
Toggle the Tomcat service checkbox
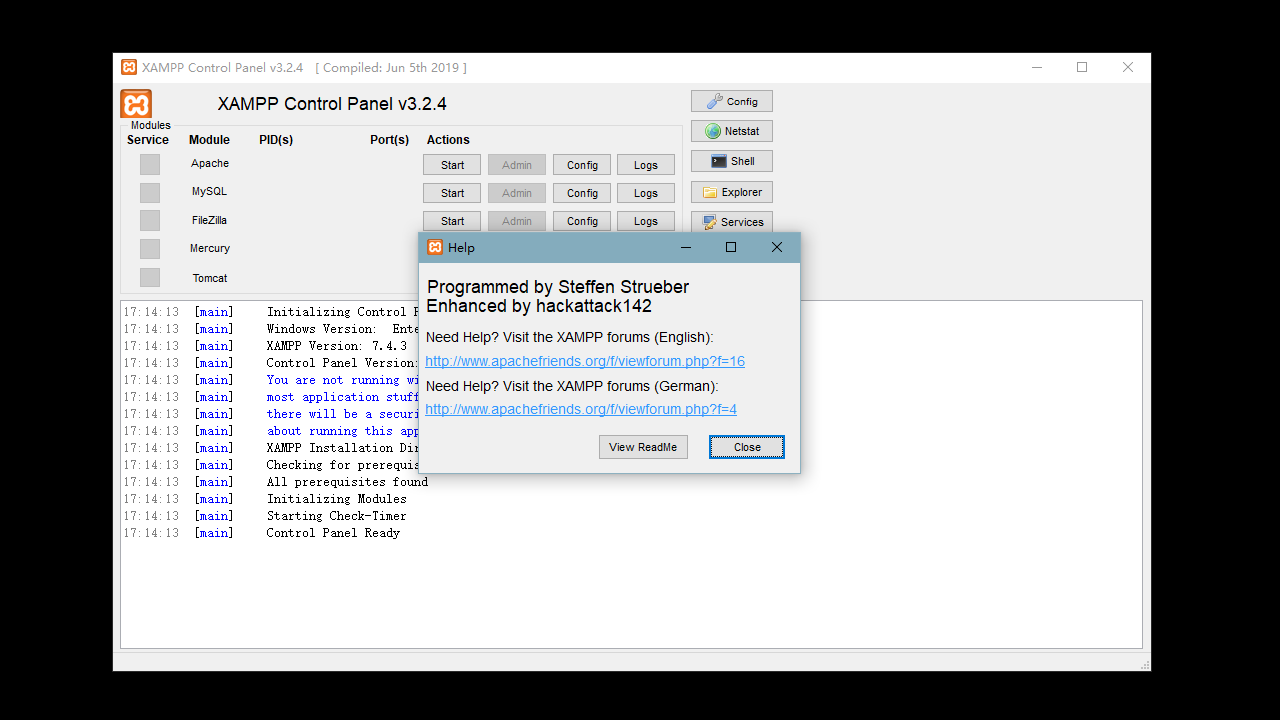coord(150,278)
